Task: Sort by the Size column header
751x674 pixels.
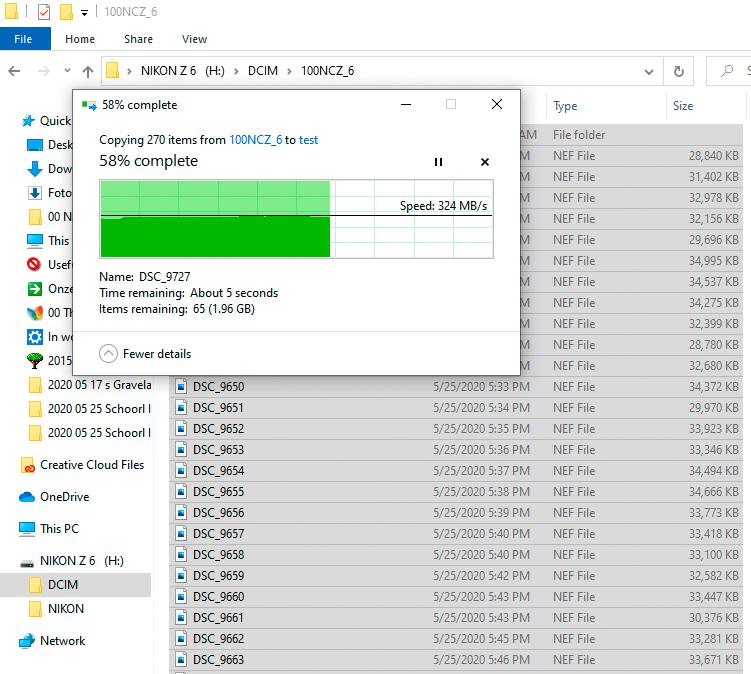Action: point(683,106)
